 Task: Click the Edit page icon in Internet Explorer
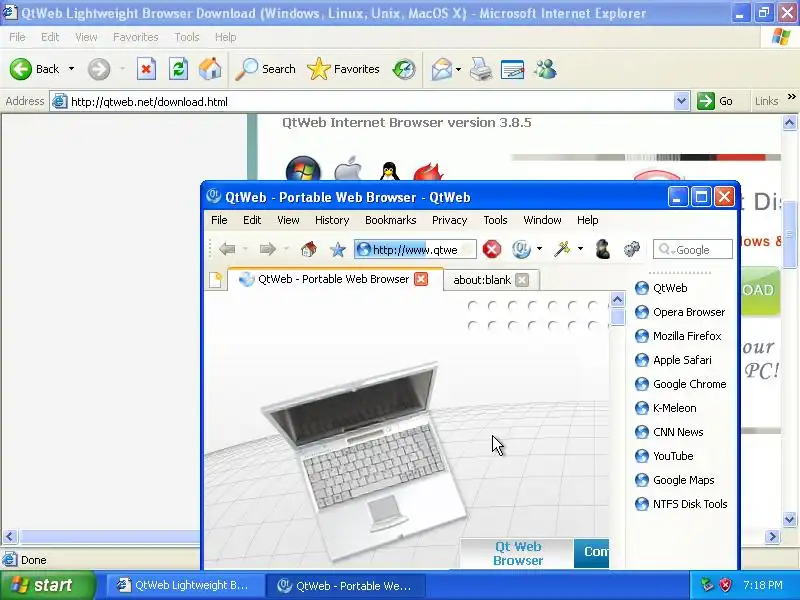click(512, 69)
